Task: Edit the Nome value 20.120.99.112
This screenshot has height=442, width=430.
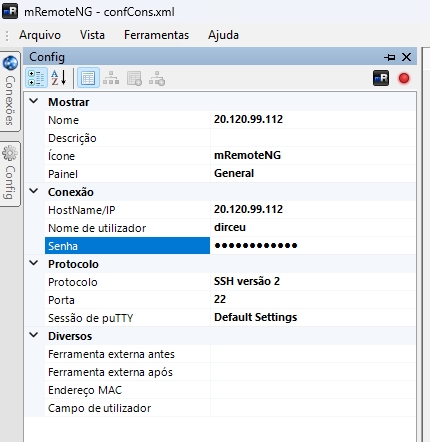Action: pos(313,120)
